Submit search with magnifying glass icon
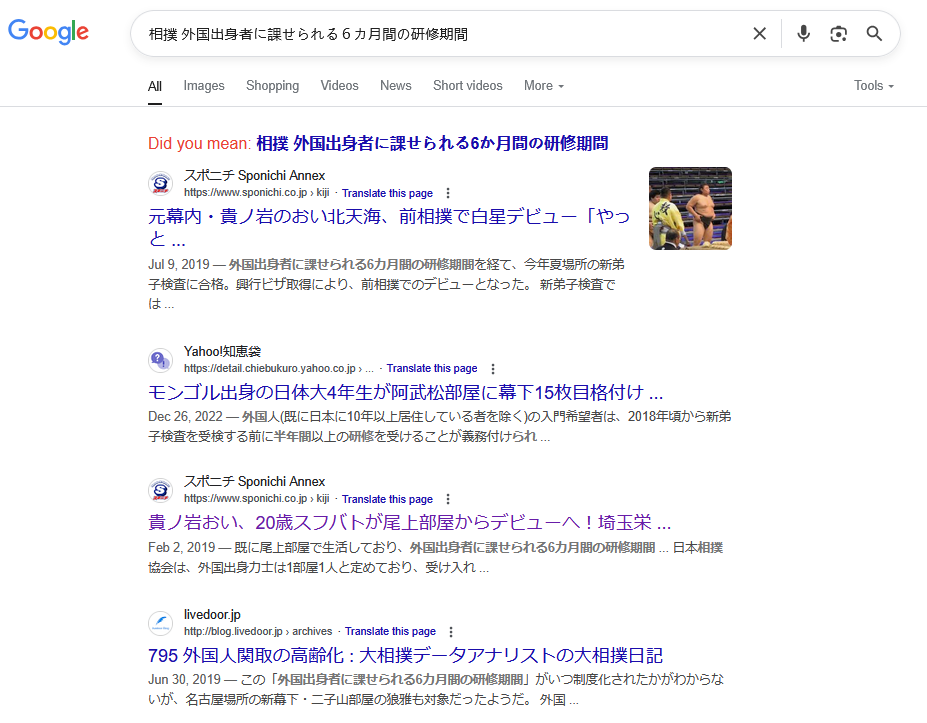The image size is (927, 723). [874, 34]
